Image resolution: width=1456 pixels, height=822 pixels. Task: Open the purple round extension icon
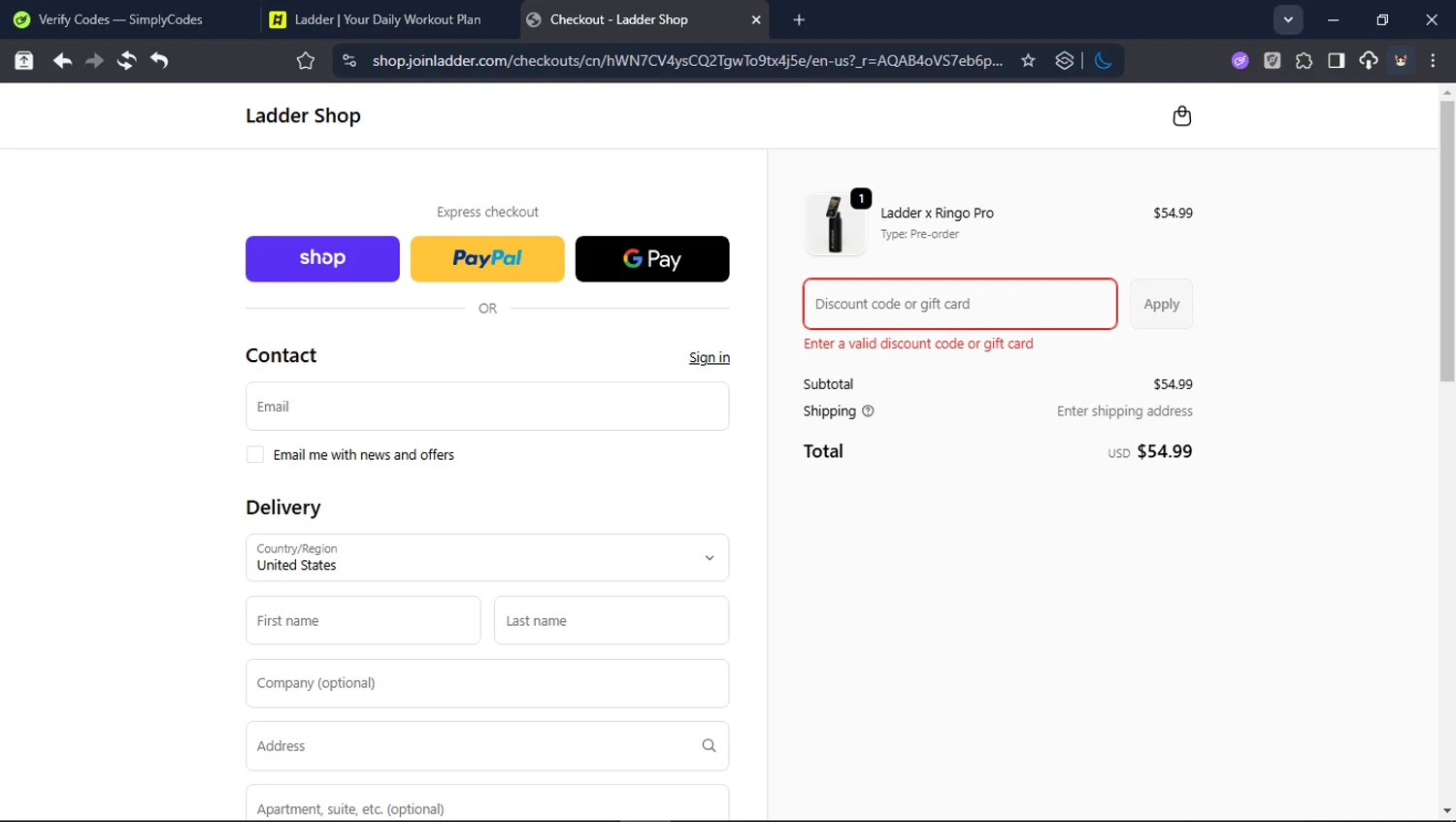pos(1240,61)
